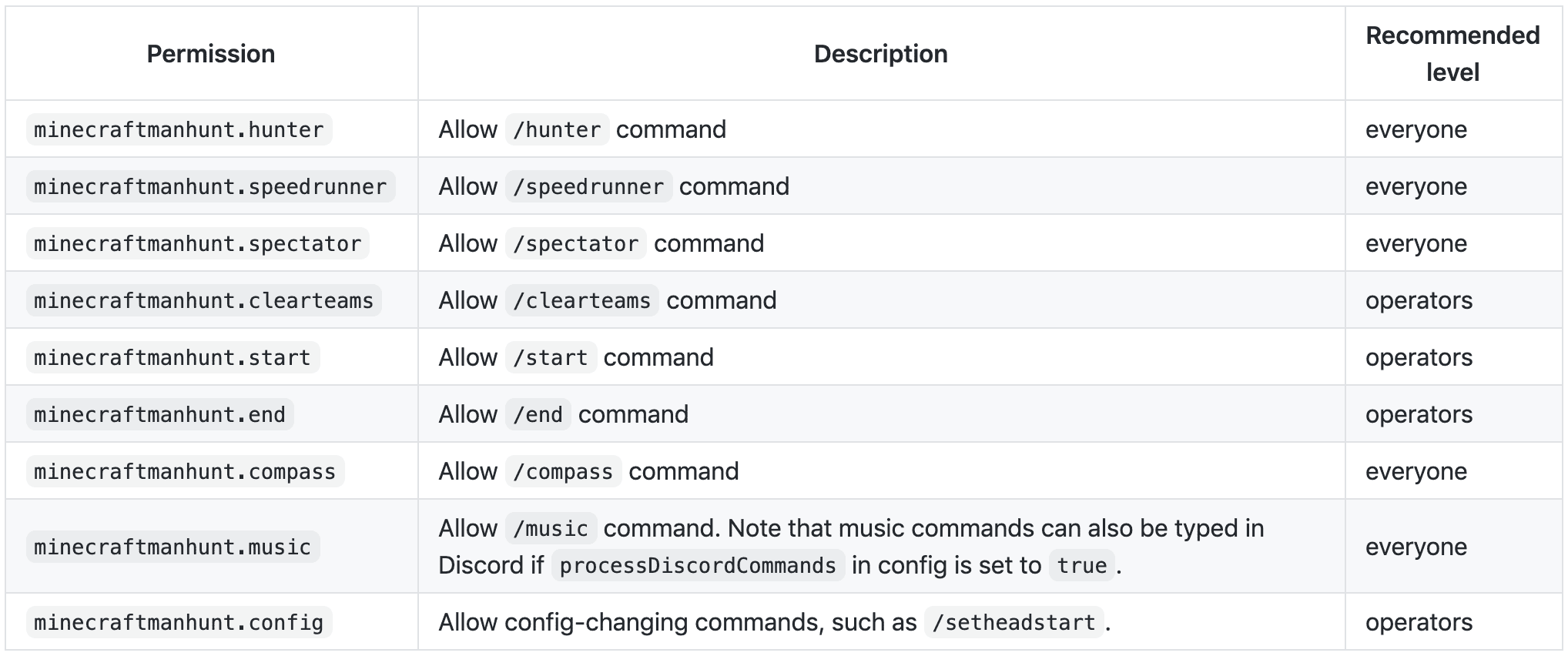Select the minecraftmanhunt.speedrunner permission text
Screen dimensions: 1568x656
[210, 186]
